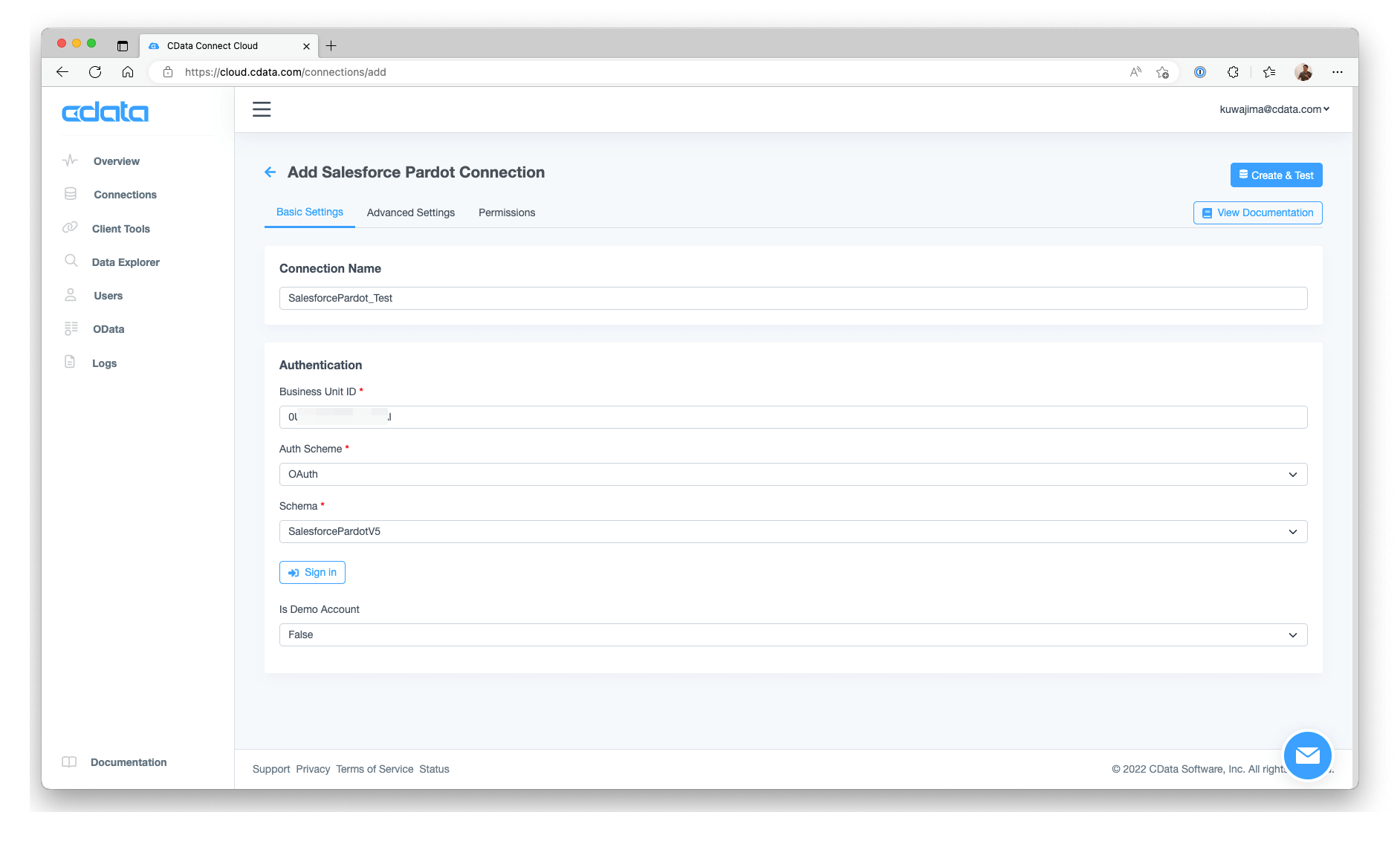The width and height of the screenshot is (1400, 844).
Task: Click the Users person icon
Action: click(x=71, y=295)
